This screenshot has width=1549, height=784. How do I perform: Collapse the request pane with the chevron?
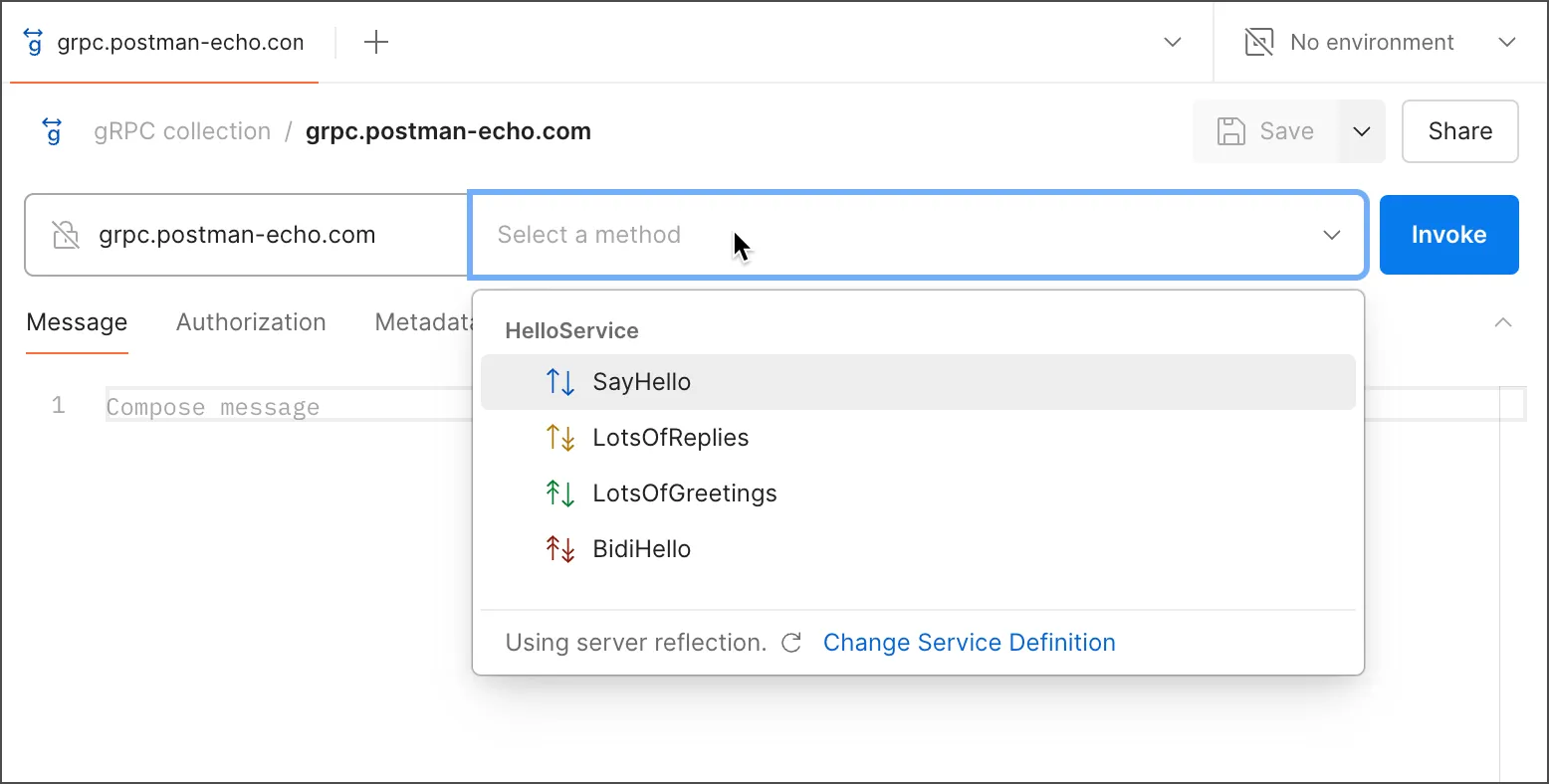point(1503,322)
